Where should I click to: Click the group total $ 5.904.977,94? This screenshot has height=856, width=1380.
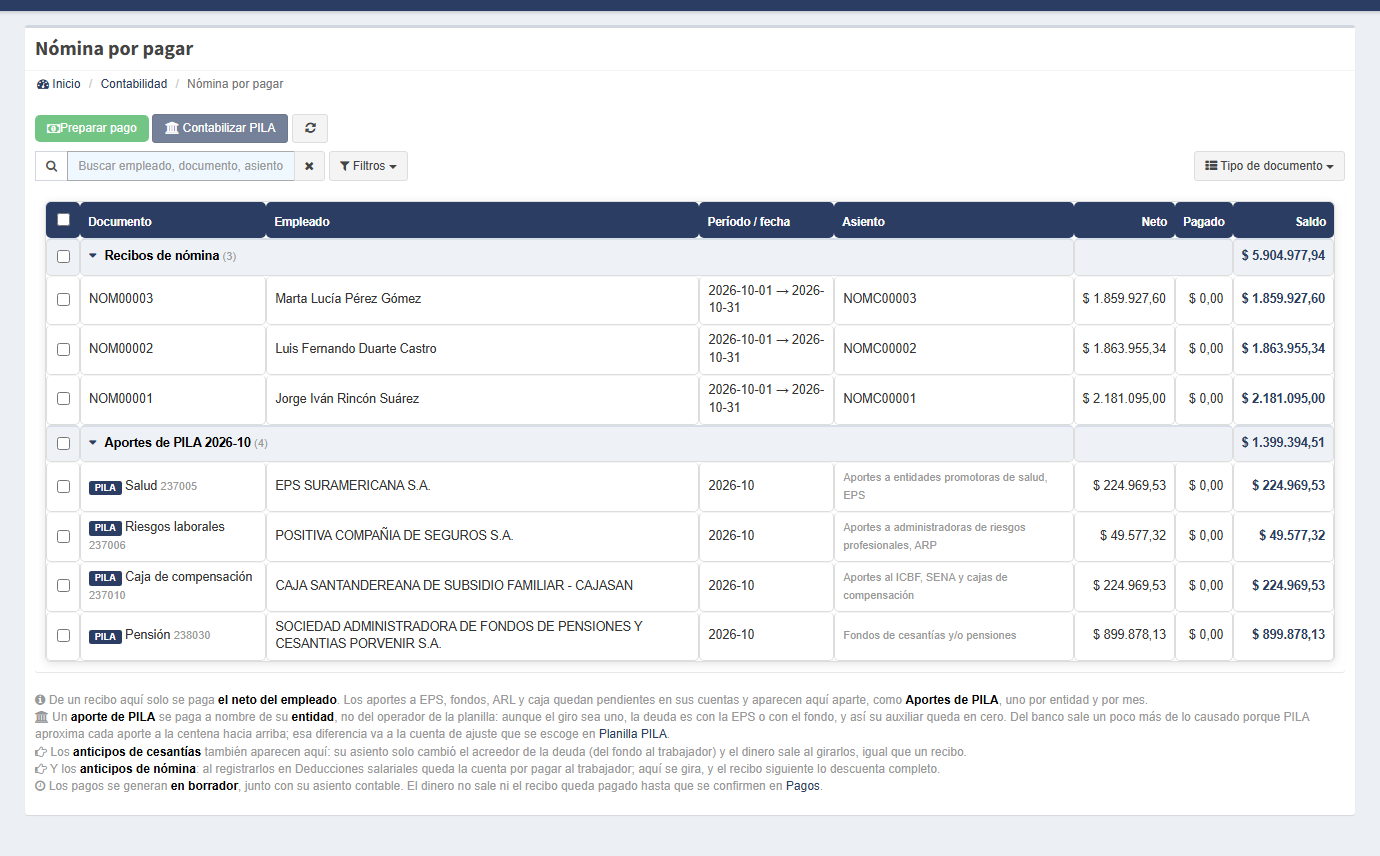(x=1283, y=256)
